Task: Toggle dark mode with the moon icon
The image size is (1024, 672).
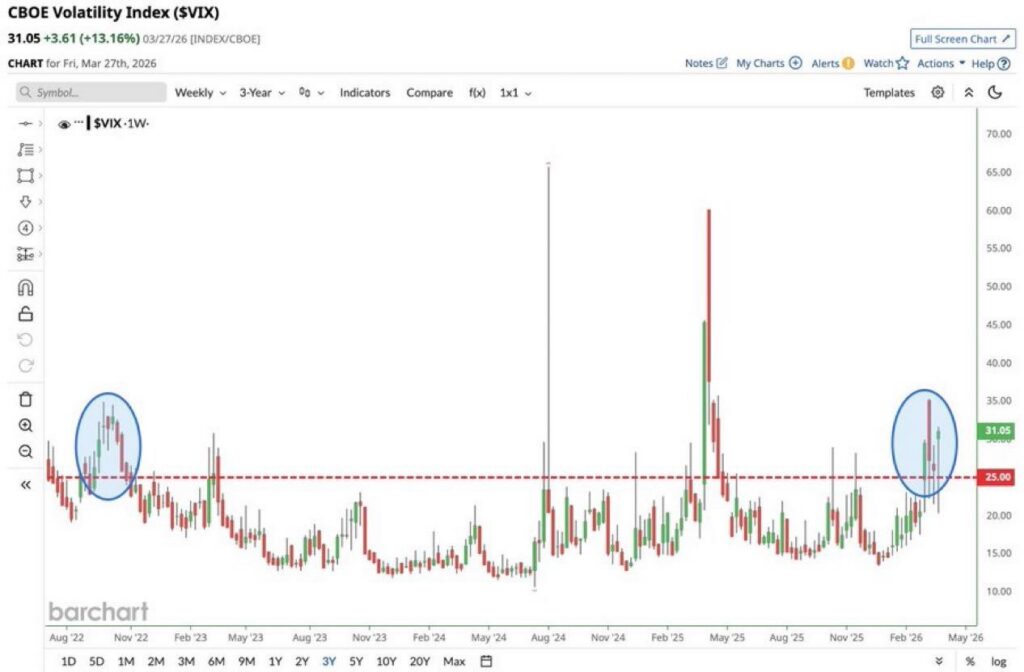Action: (995, 92)
